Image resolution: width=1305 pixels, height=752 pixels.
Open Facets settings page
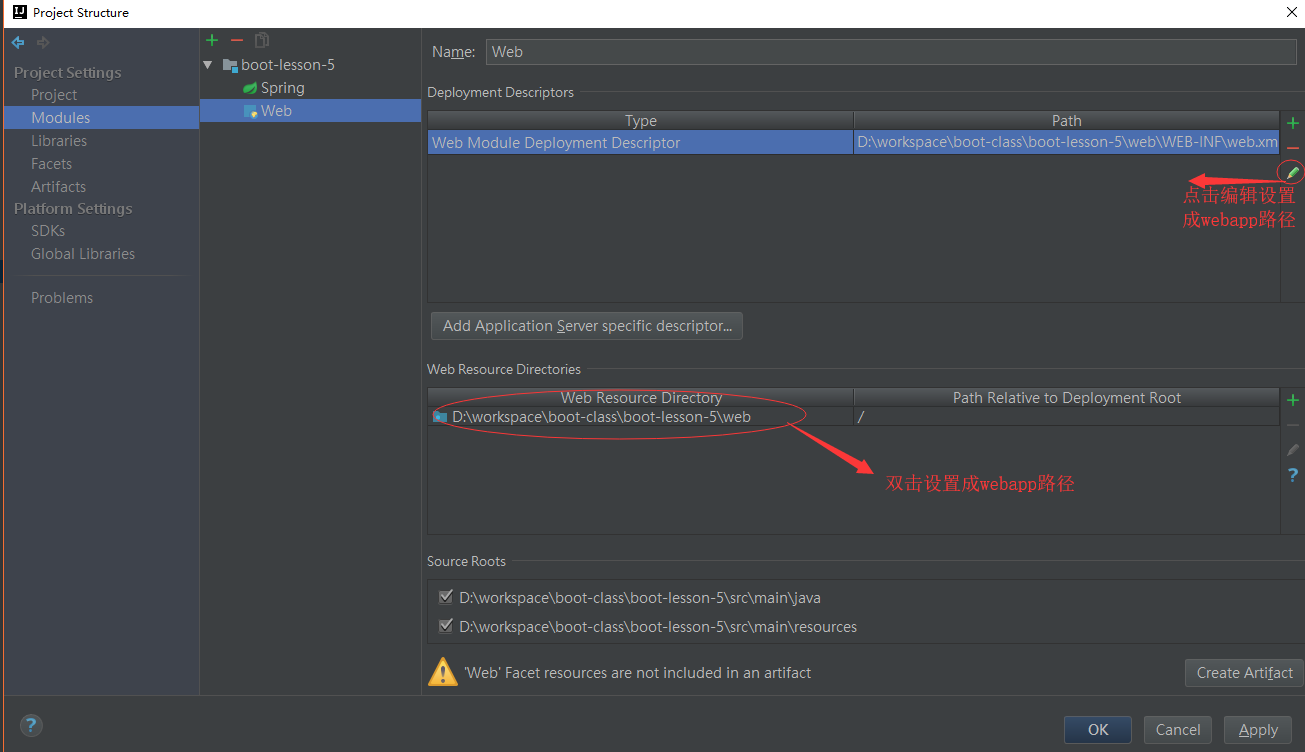click(x=51, y=164)
